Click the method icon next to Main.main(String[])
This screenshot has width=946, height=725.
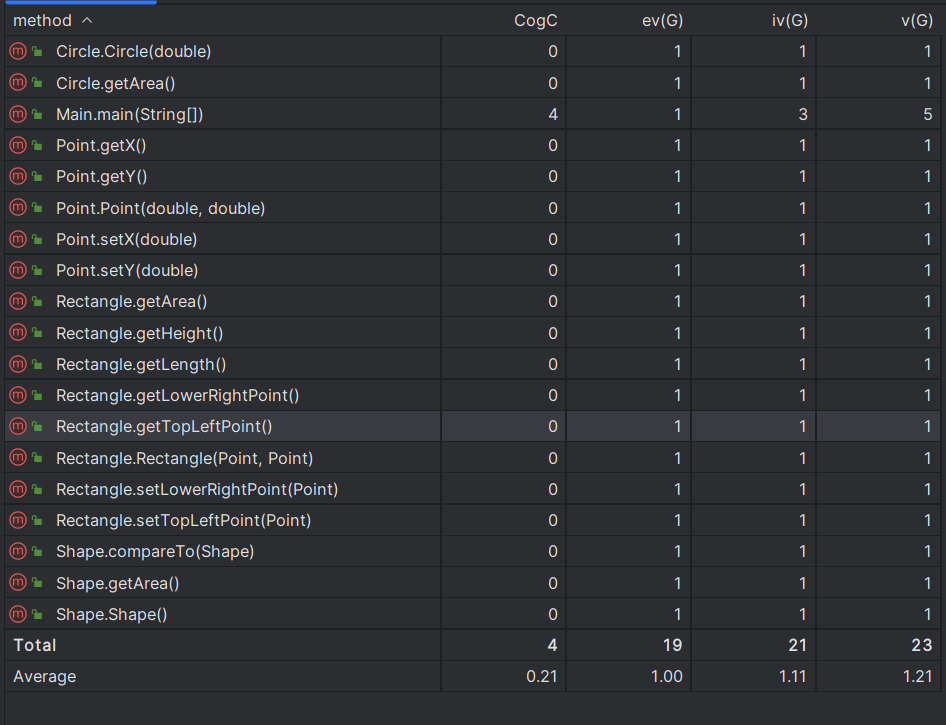point(17,114)
